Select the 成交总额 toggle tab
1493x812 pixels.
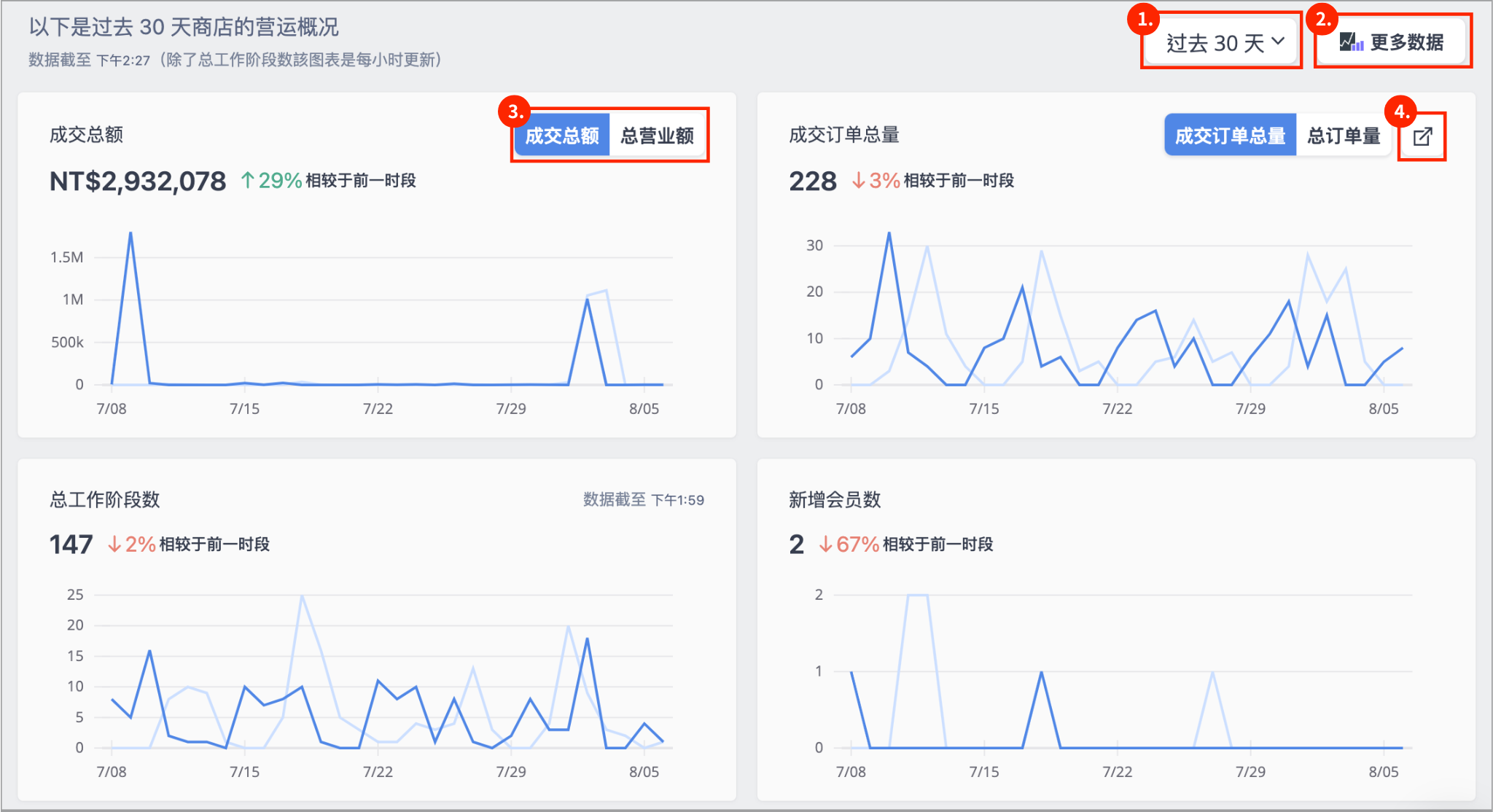(x=562, y=136)
